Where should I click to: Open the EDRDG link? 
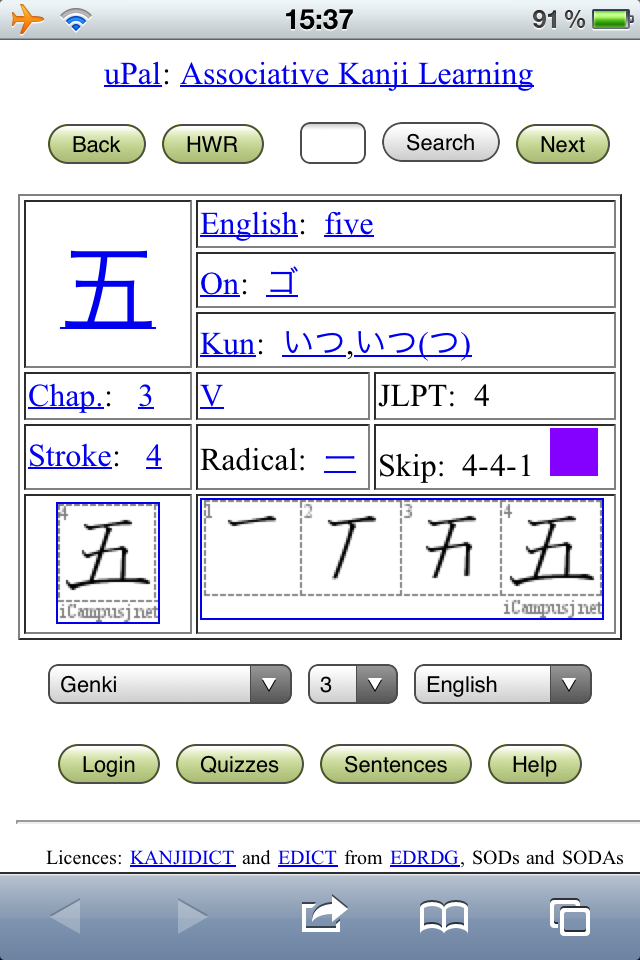pos(424,858)
